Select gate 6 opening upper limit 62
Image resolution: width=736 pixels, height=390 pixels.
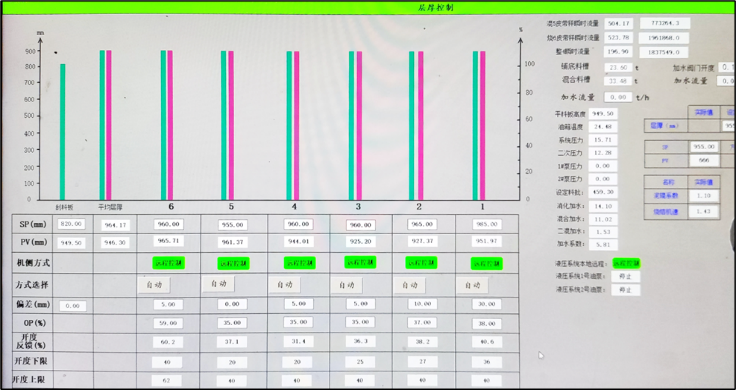click(x=167, y=380)
